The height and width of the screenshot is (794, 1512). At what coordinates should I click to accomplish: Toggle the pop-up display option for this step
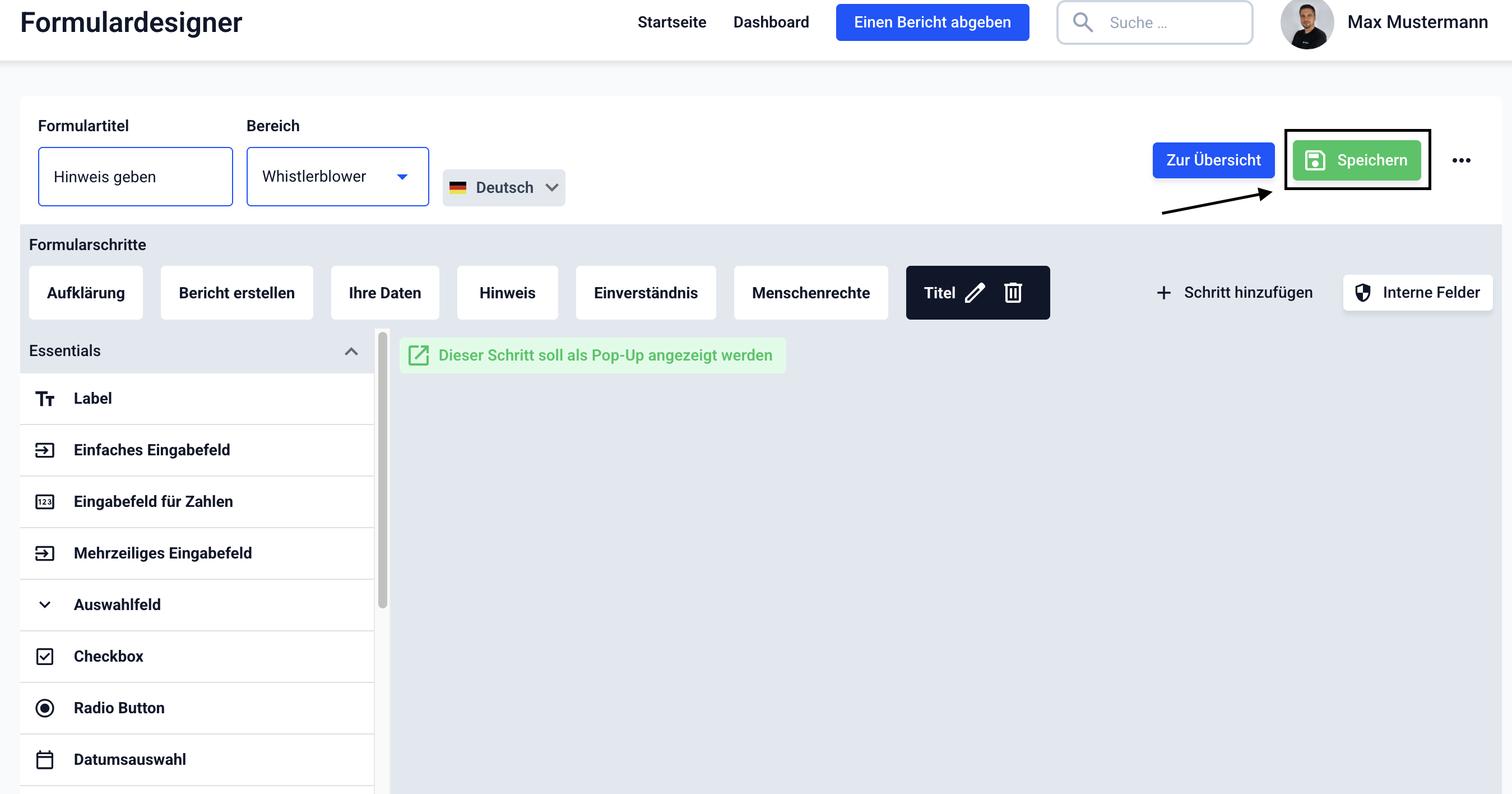tap(592, 356)
